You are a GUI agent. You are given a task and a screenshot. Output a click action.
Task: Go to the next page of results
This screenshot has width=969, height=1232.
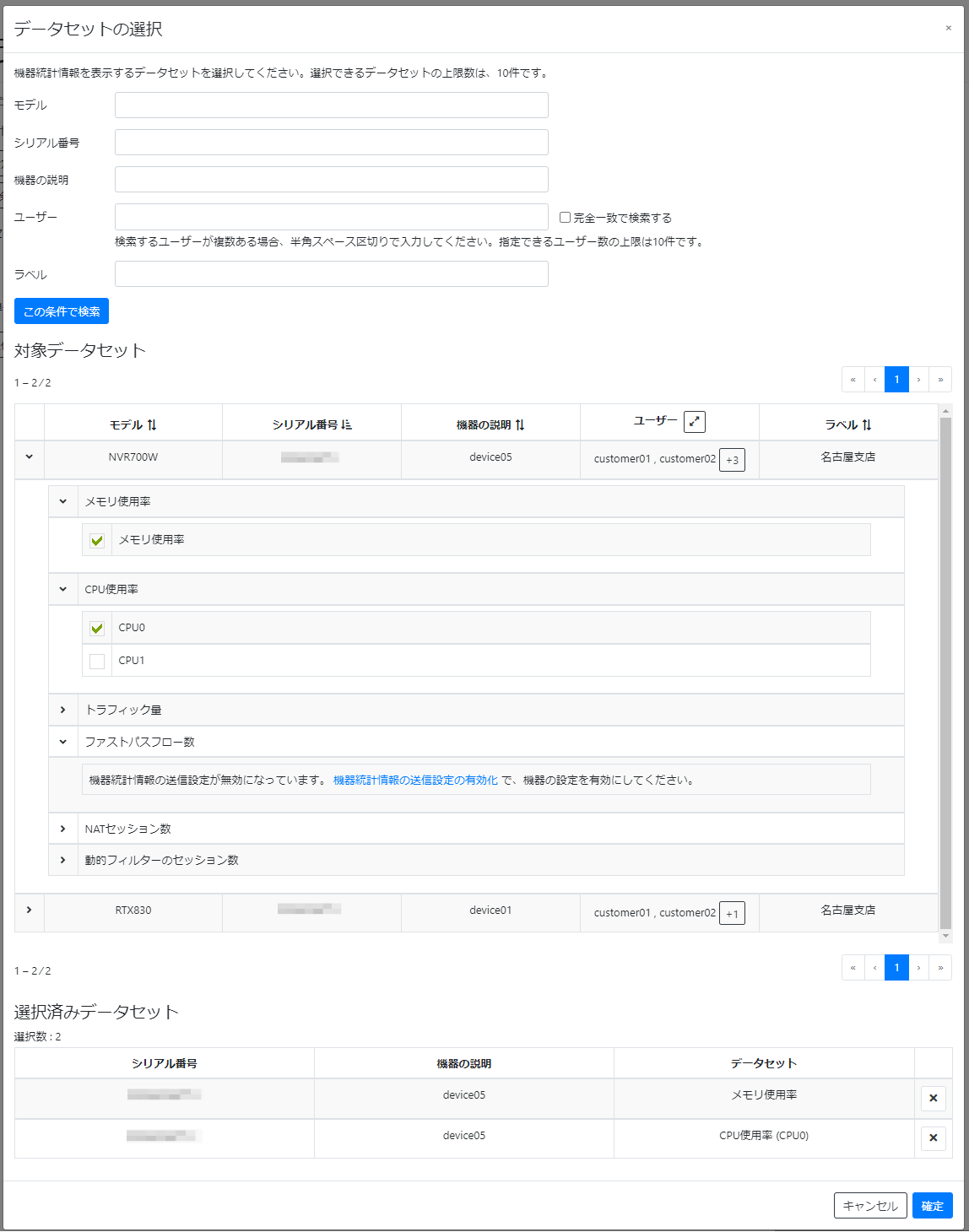point(918,379)
